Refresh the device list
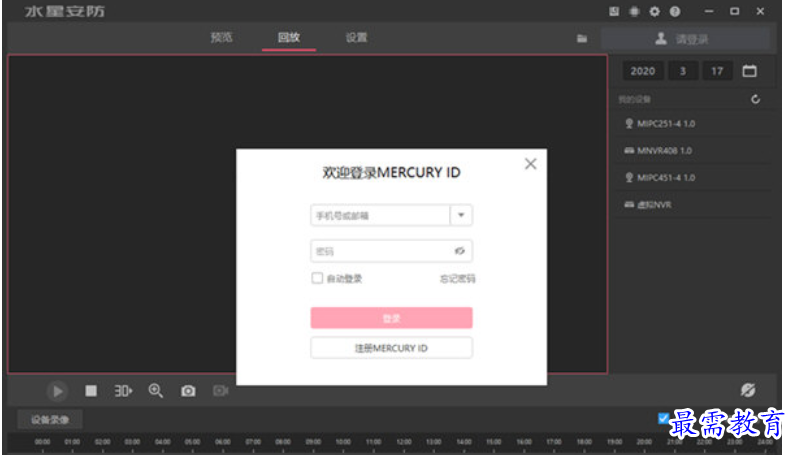The height and width of the screenshot is (455, 793). coord(756,99)
